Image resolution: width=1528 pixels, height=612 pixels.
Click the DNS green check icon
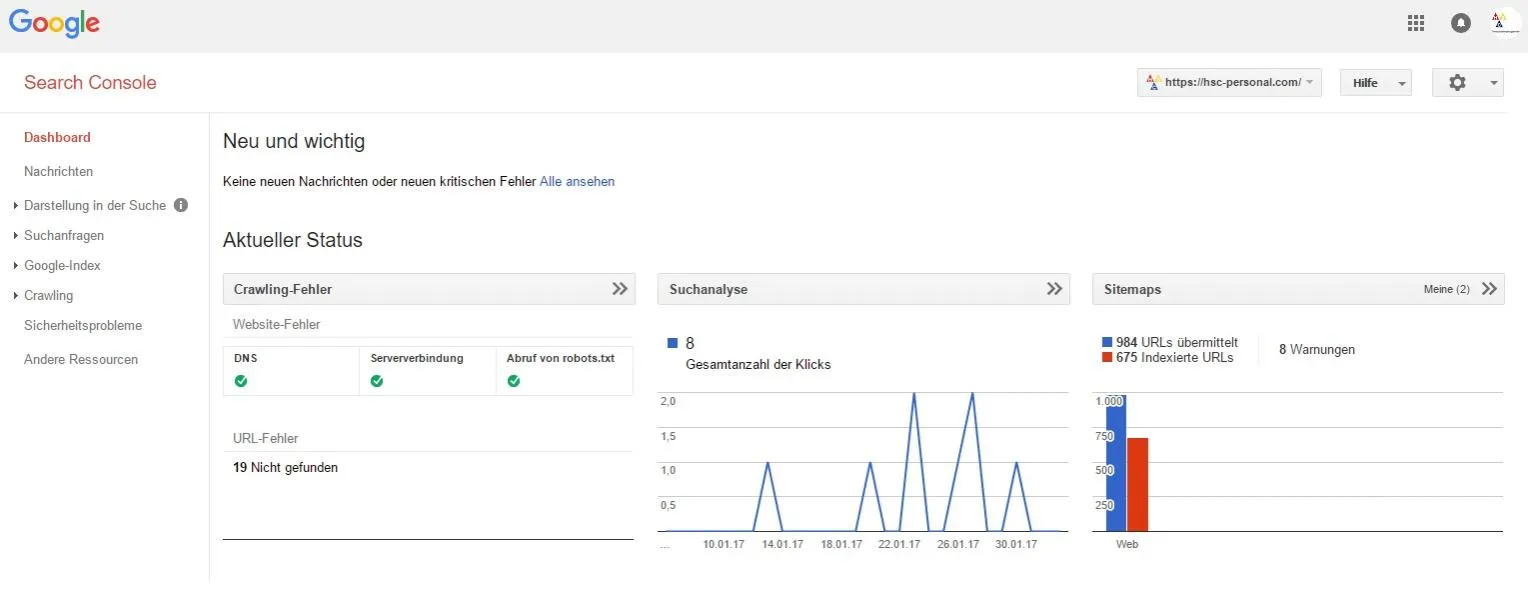(x=241, y=380)
